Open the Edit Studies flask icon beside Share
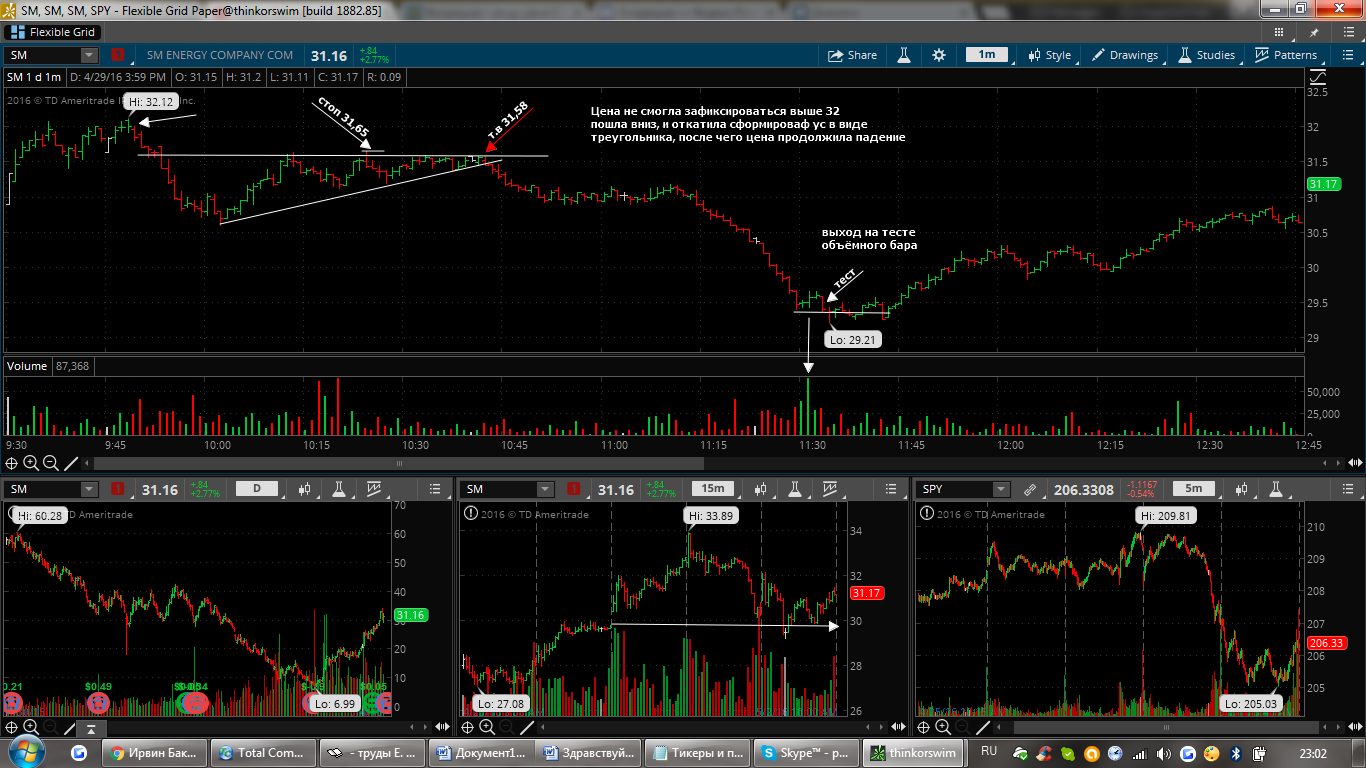1366x768 pixels. 903,55
